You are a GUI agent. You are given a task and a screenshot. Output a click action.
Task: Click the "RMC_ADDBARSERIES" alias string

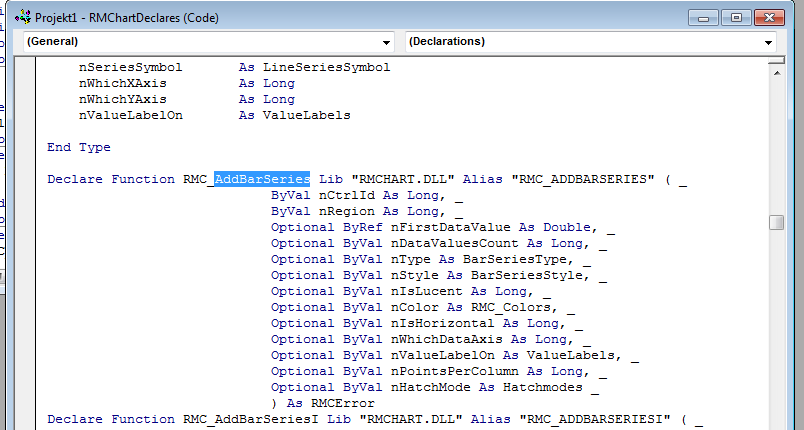click(583, 179)
